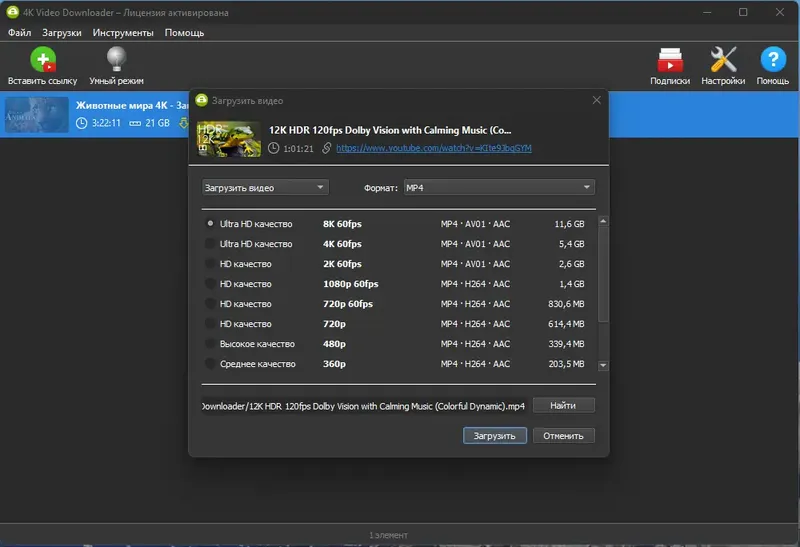Open the Инструменты menu
This screenshot has width=800, height=547.
tap(123, 33)
